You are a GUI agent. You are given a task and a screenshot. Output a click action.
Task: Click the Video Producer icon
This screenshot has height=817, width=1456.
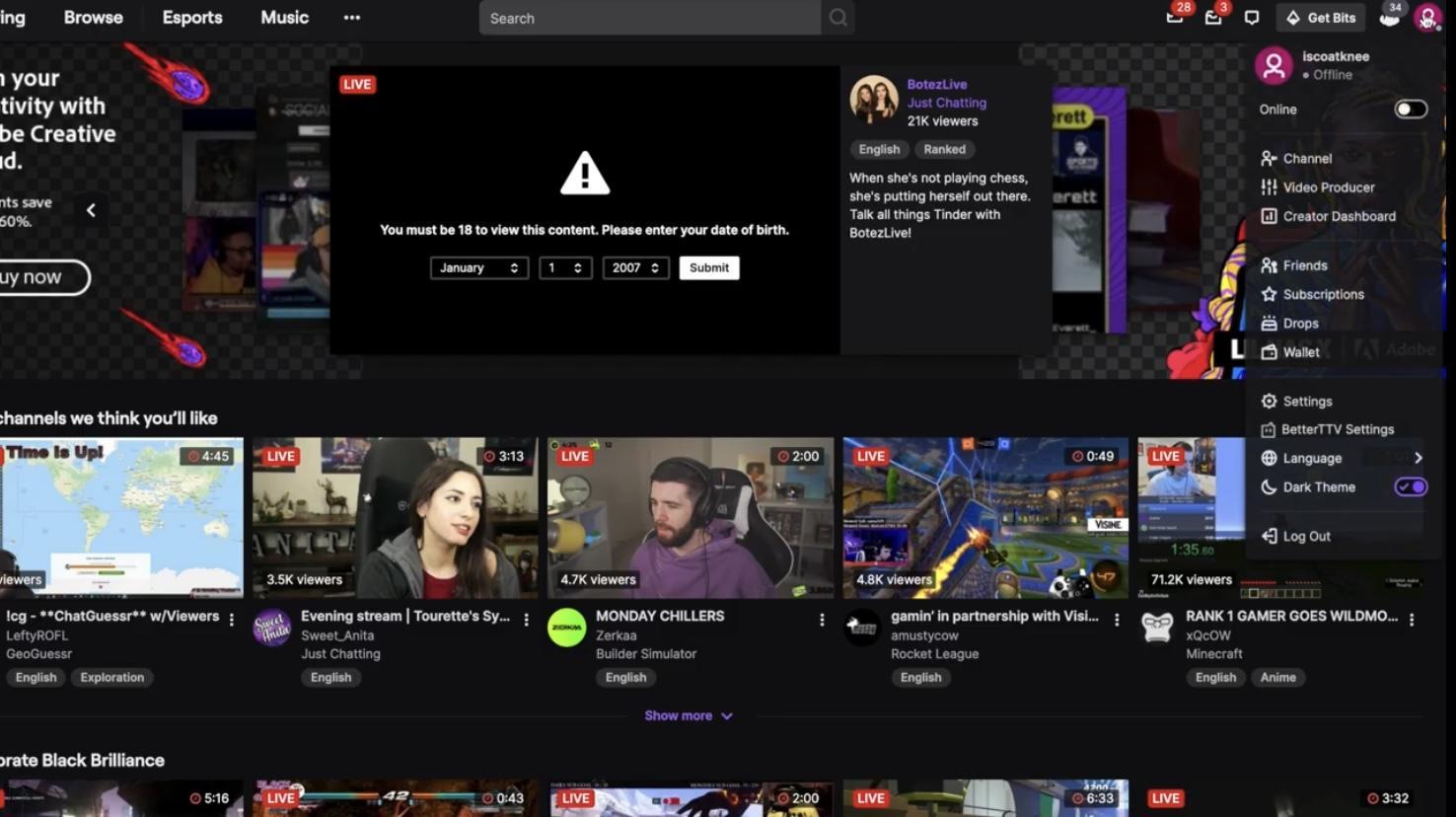[1269, 187]
